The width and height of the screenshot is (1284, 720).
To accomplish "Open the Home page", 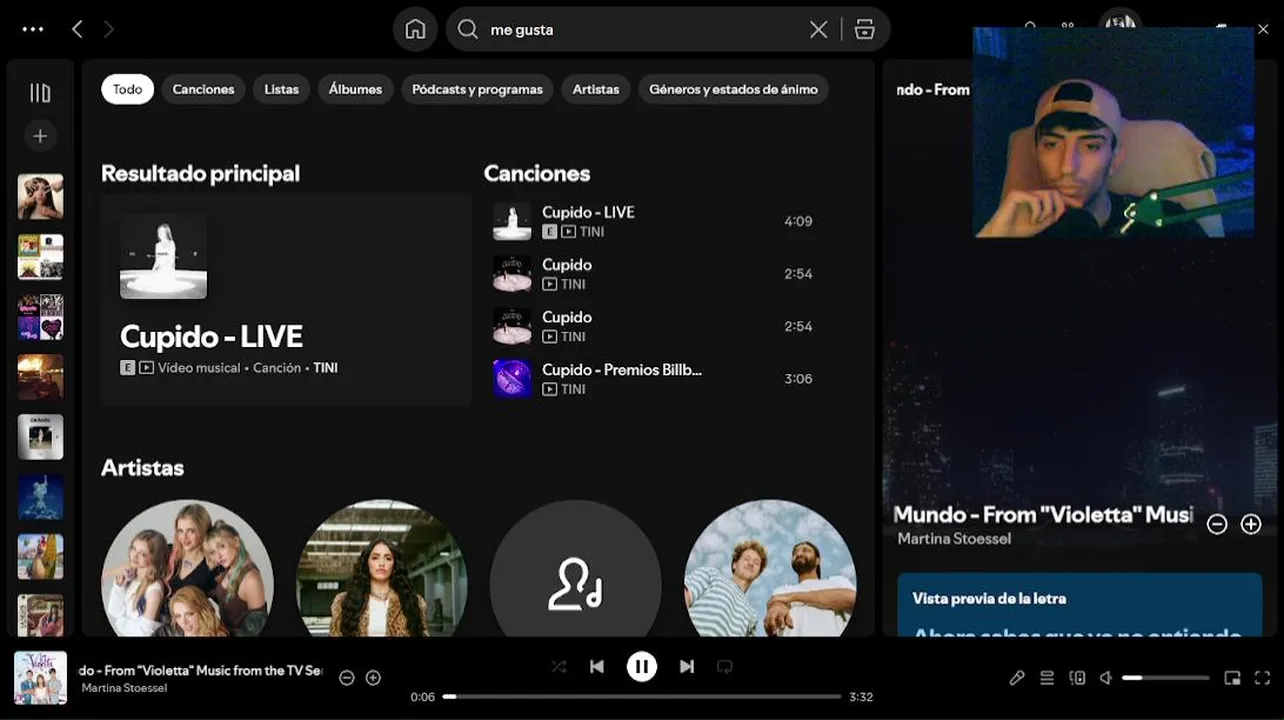I will [415, 29].
